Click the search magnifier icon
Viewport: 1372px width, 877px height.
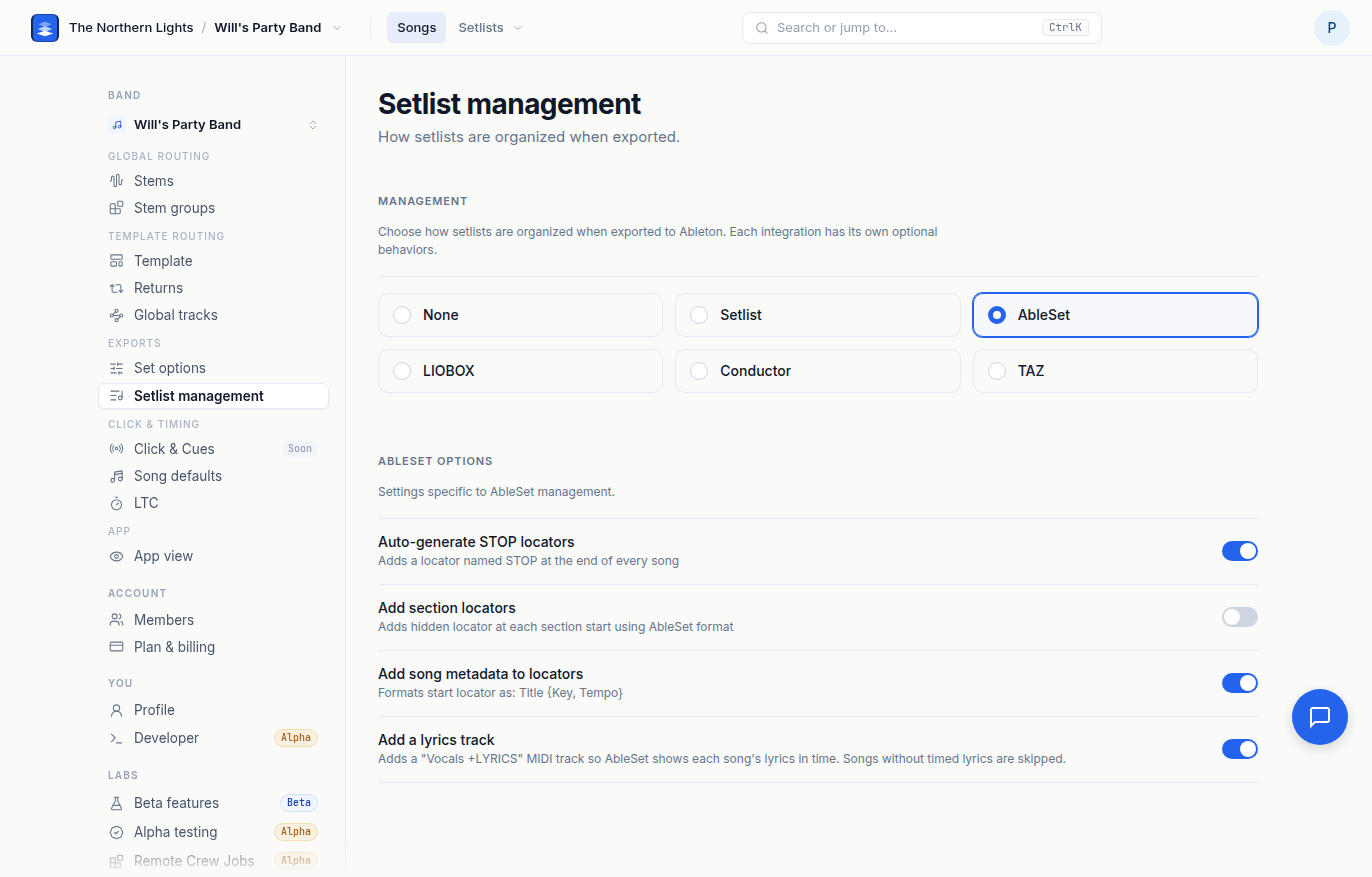762,28
